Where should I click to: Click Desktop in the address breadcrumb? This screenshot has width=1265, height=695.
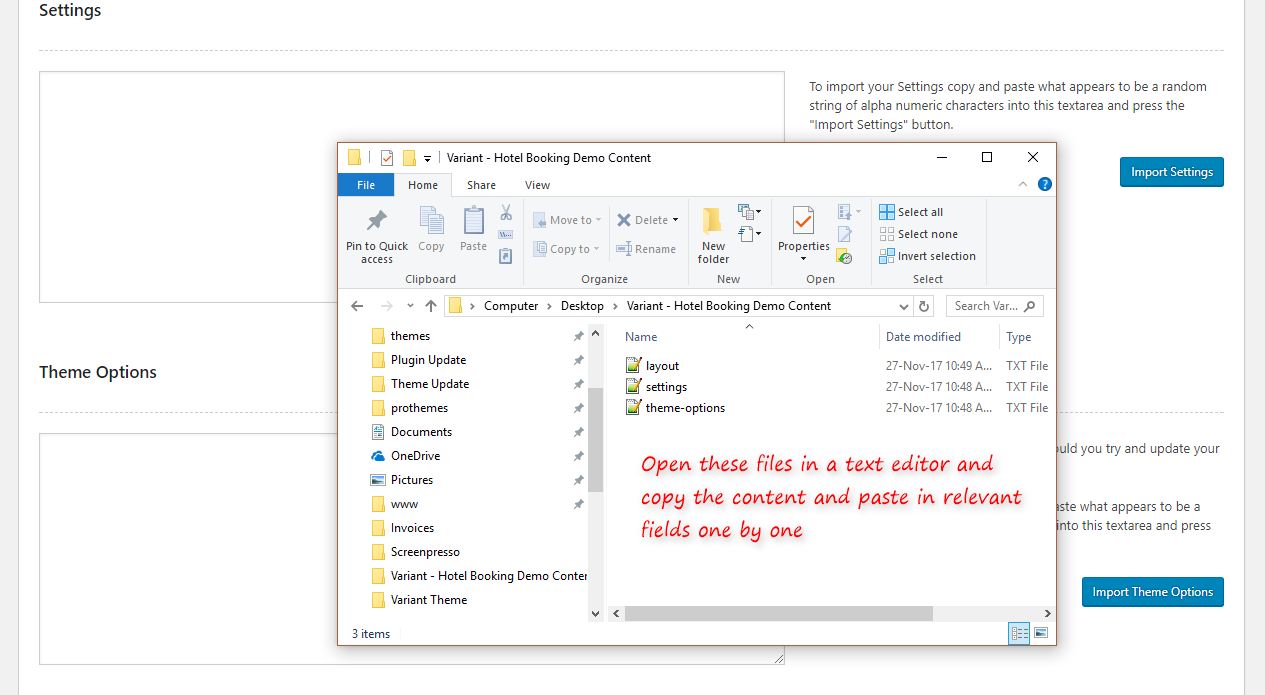coord(582,306)
